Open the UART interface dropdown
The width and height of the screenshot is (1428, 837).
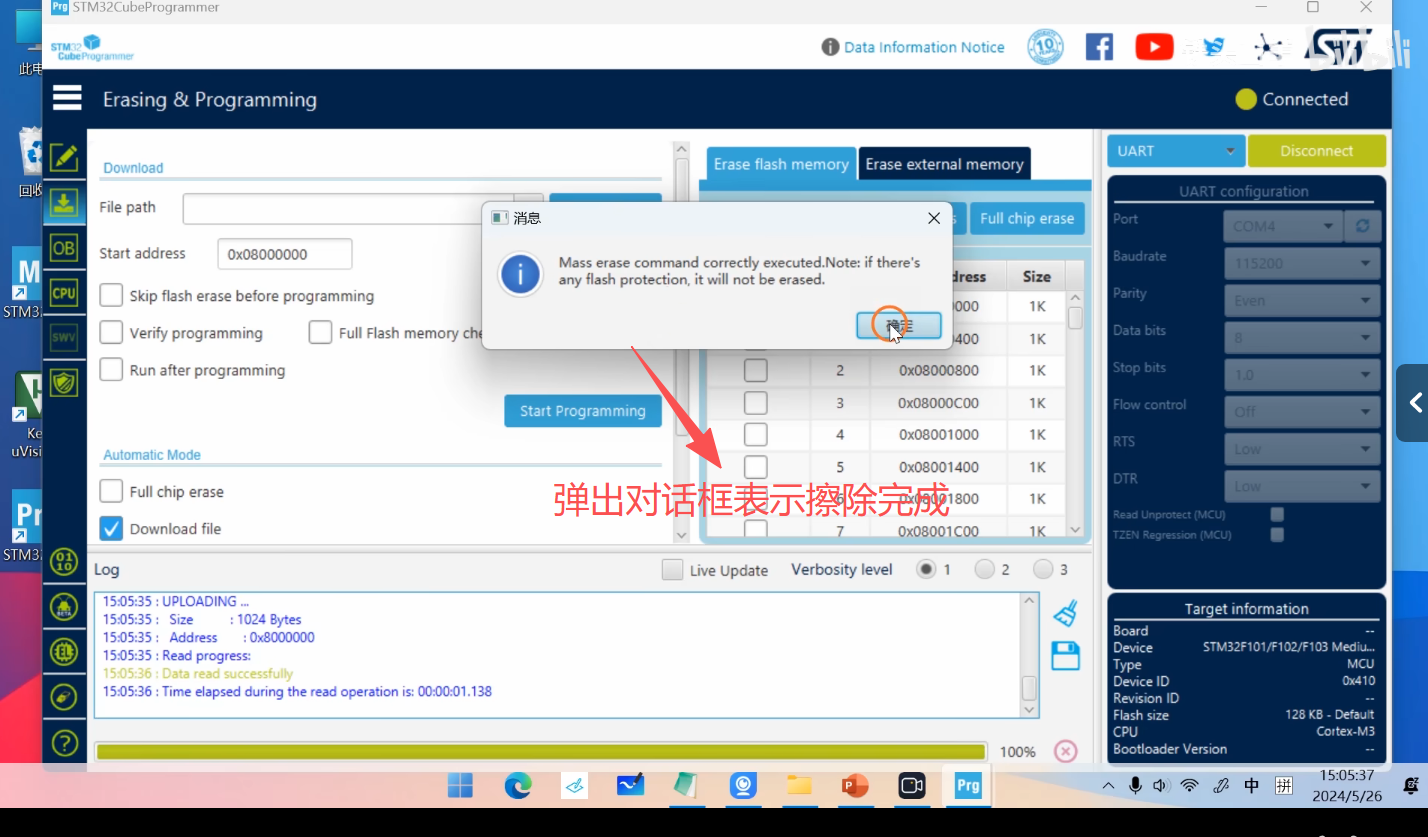pyautogui.click(x=1176, y=151)
